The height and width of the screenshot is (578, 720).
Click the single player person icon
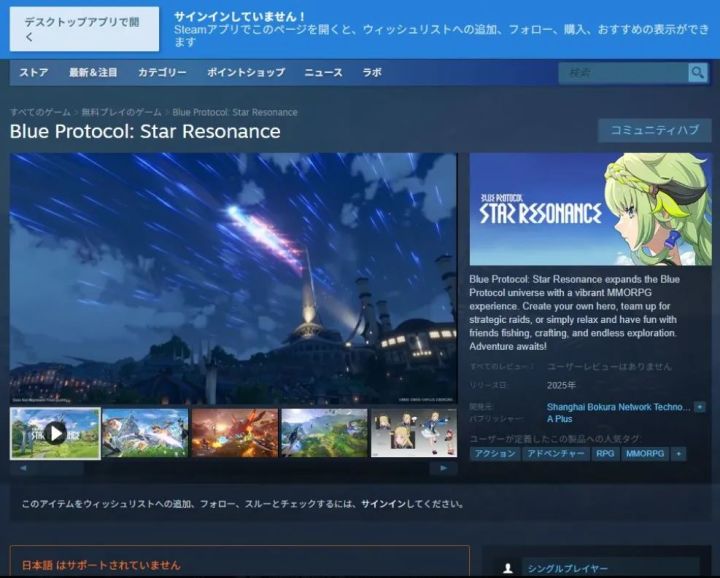[x=507, y=568]
